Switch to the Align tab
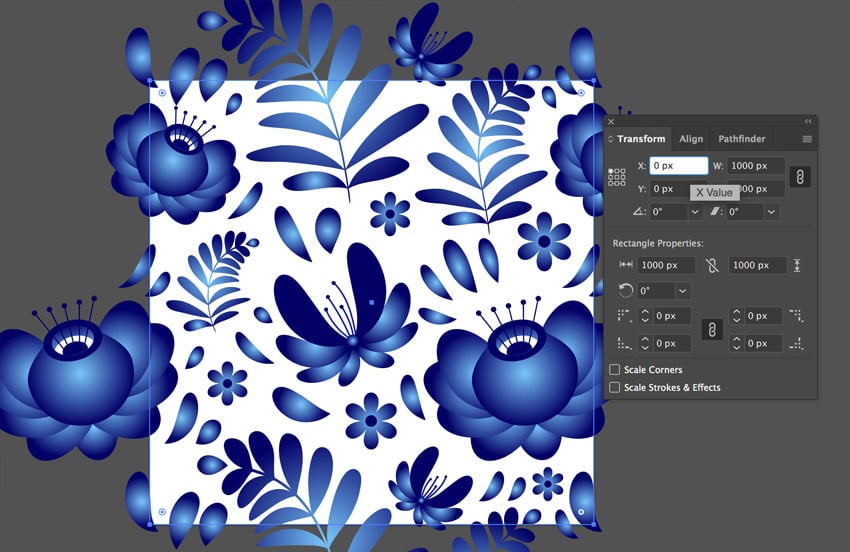The height and width of the screenshot is (552, 850). [x=691, y=139]
